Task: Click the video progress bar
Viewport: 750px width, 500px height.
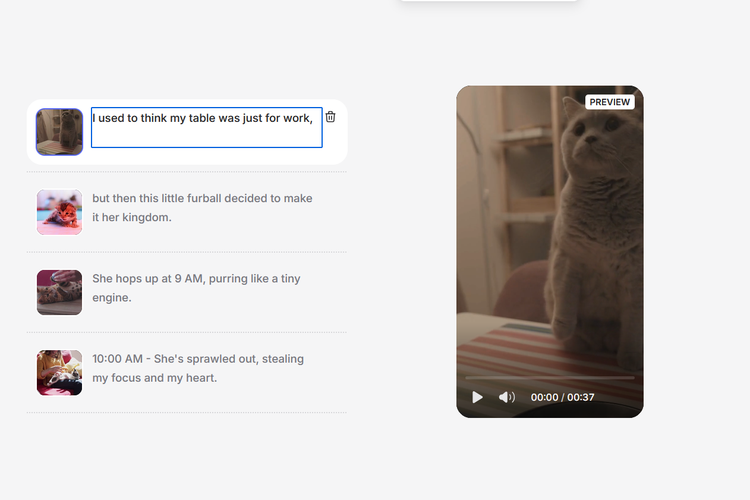Action: pyautogui.click(x=549, y=378)
